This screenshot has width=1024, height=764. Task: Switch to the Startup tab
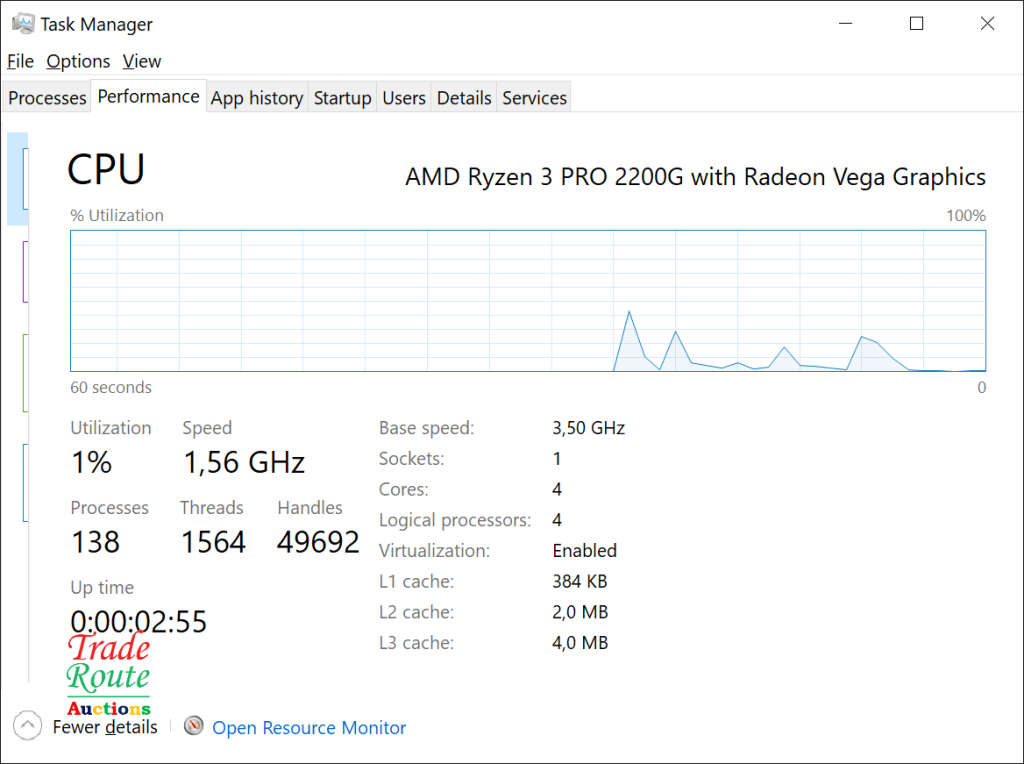342,97
